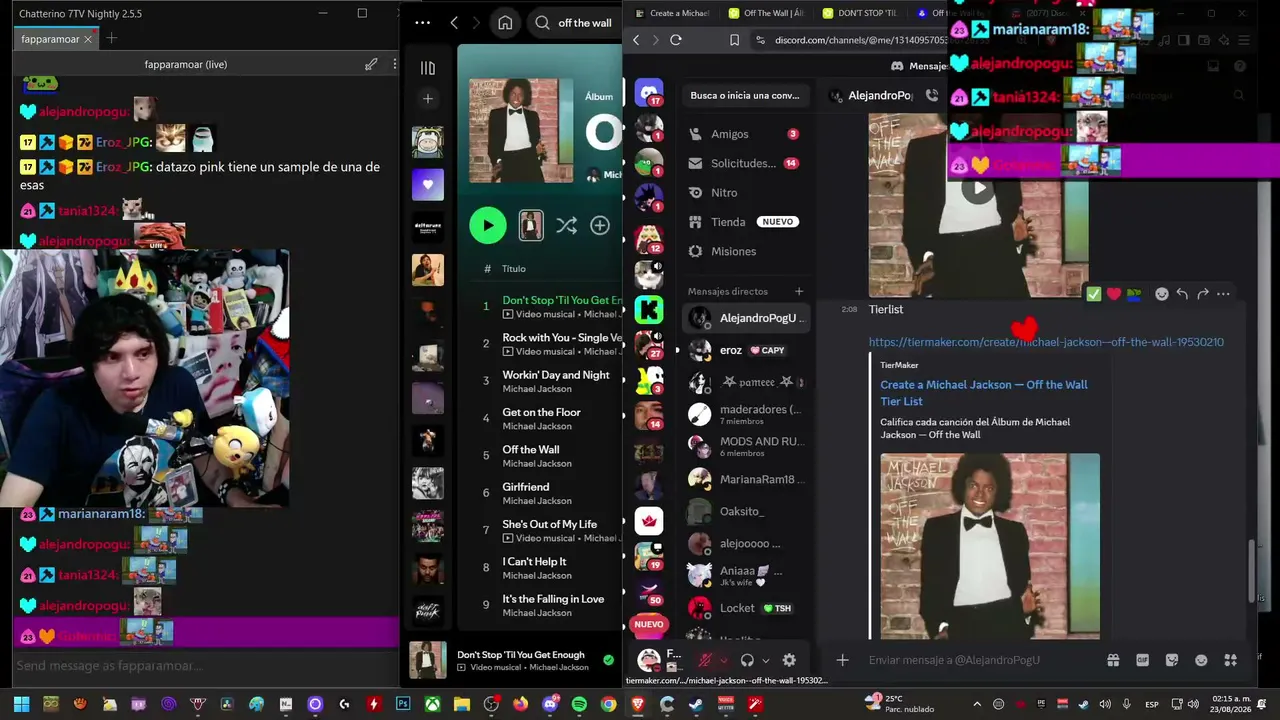
Task: Add the album to library with plus icon
Action: [x=600, y=226]
